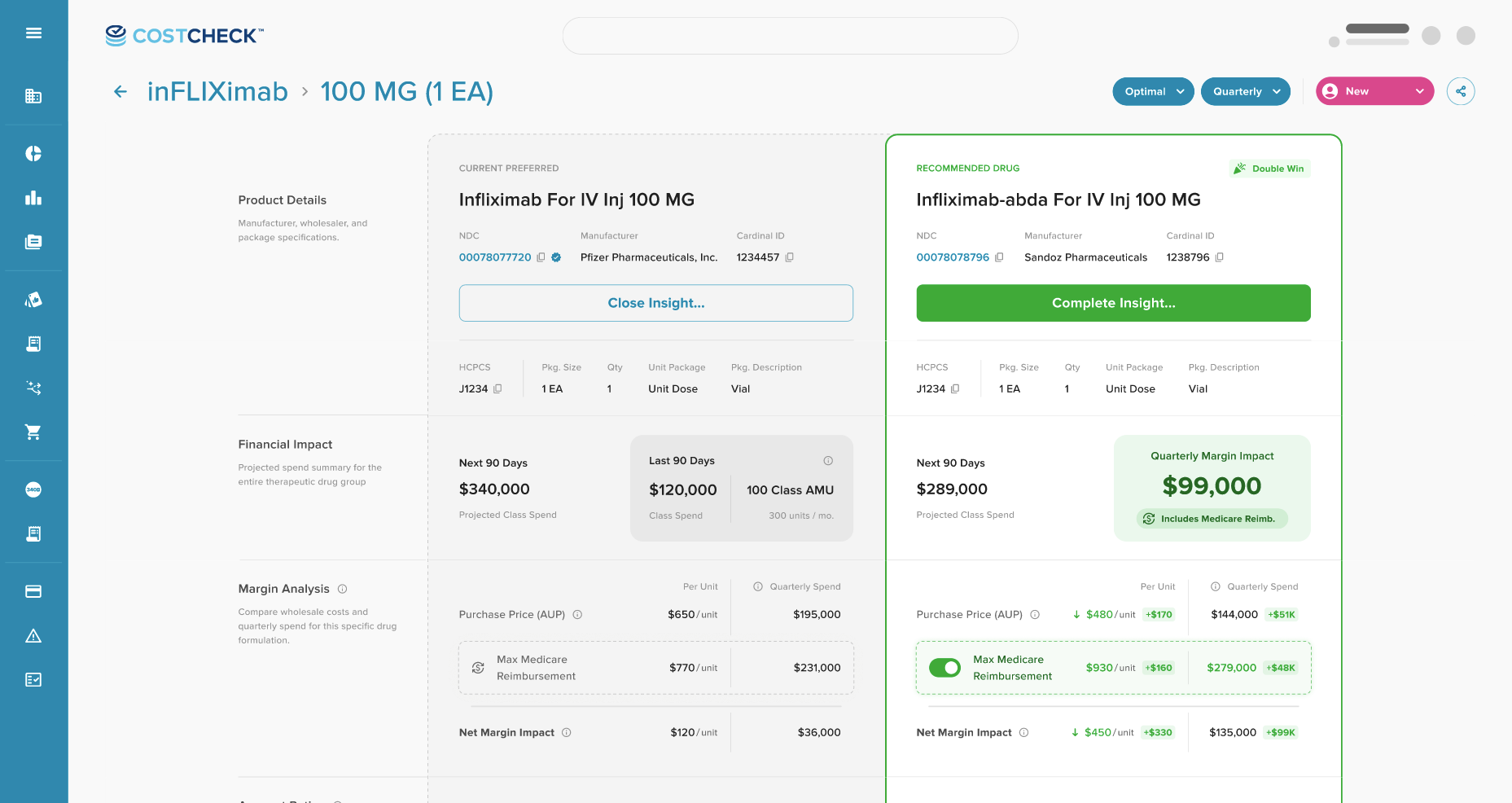Open the hamburger menu in the sidebar
1512x803 pixels.
[33, 33]
